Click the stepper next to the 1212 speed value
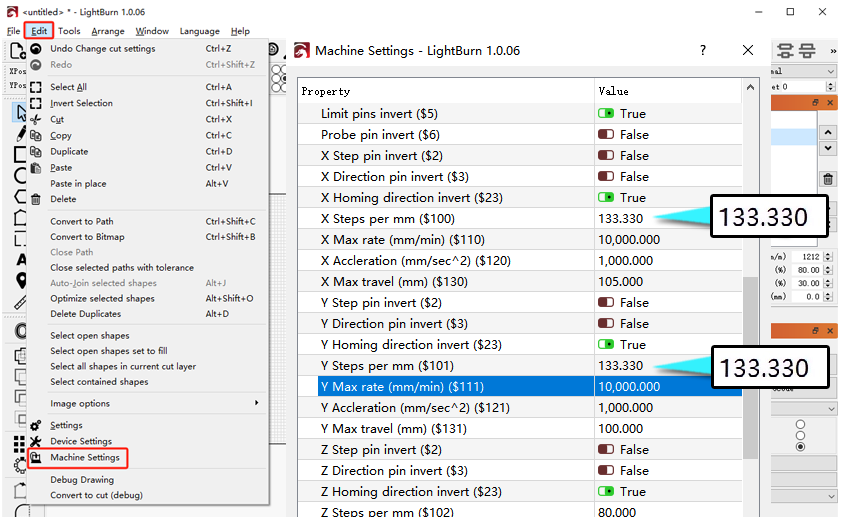Image resolution: width=842 pixels, height=517 pixels. click(828, 257)
